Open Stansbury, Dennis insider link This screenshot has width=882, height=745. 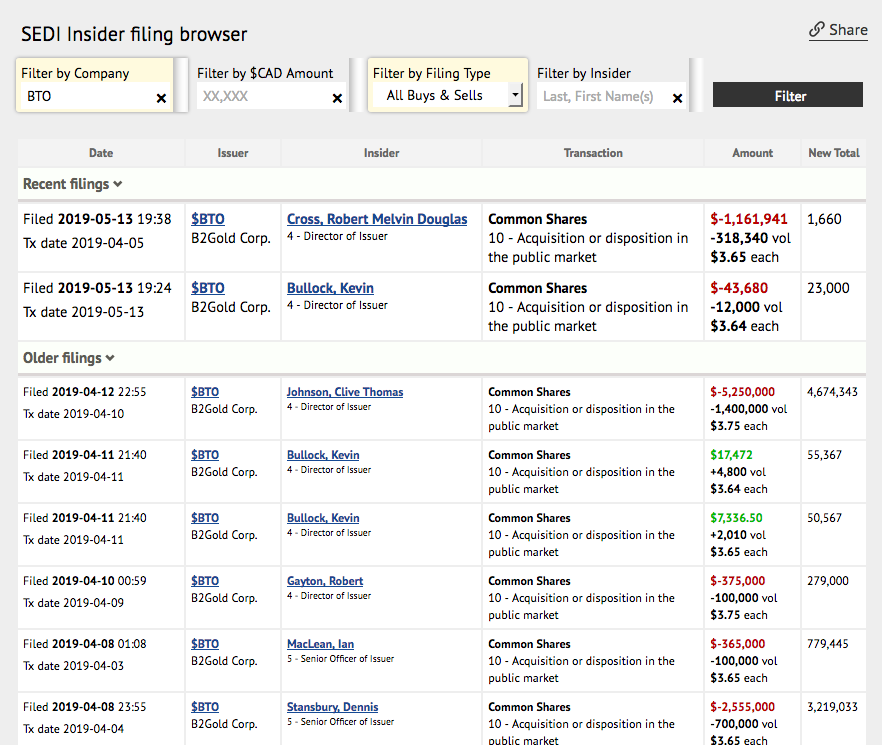(332, 707)
